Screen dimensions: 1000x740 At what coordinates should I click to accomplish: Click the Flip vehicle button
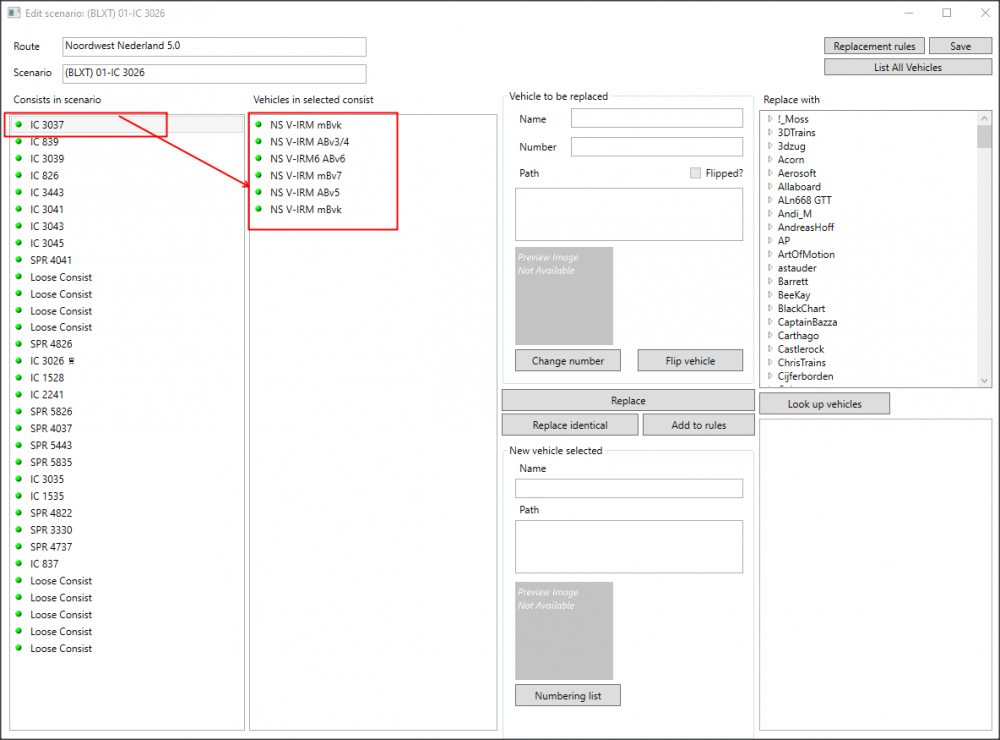click(x=690, y=361)
